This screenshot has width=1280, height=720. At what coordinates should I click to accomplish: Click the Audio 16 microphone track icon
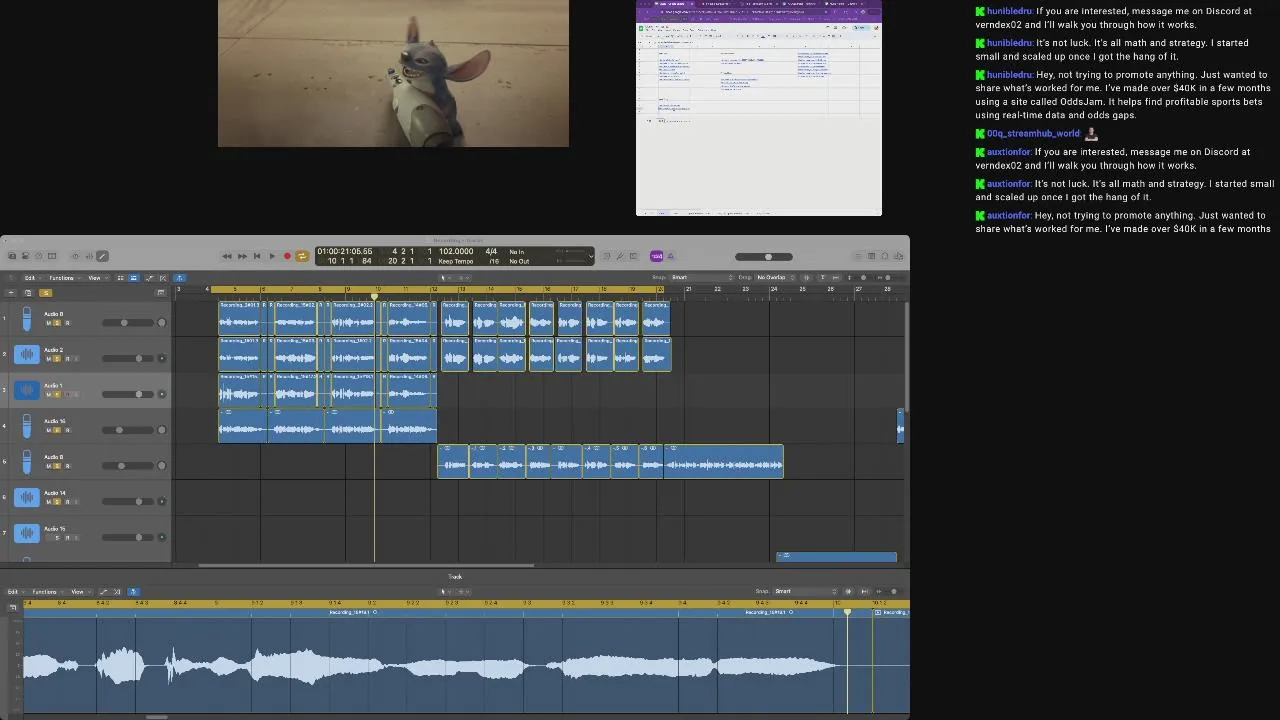tap(27, 427)
